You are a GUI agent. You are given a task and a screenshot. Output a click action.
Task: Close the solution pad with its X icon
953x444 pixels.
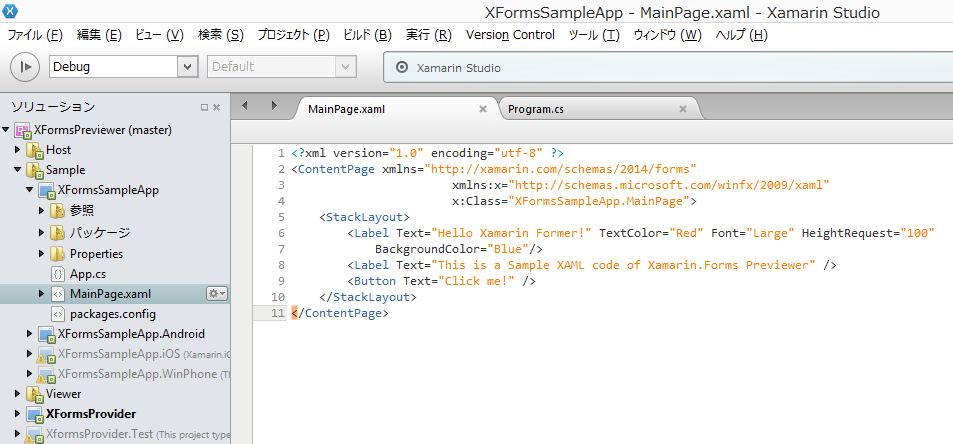(217, 107)
